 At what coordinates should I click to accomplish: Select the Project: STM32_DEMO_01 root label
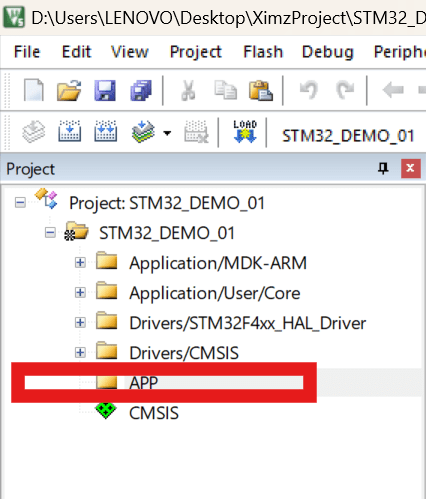[x=167, y=203]
